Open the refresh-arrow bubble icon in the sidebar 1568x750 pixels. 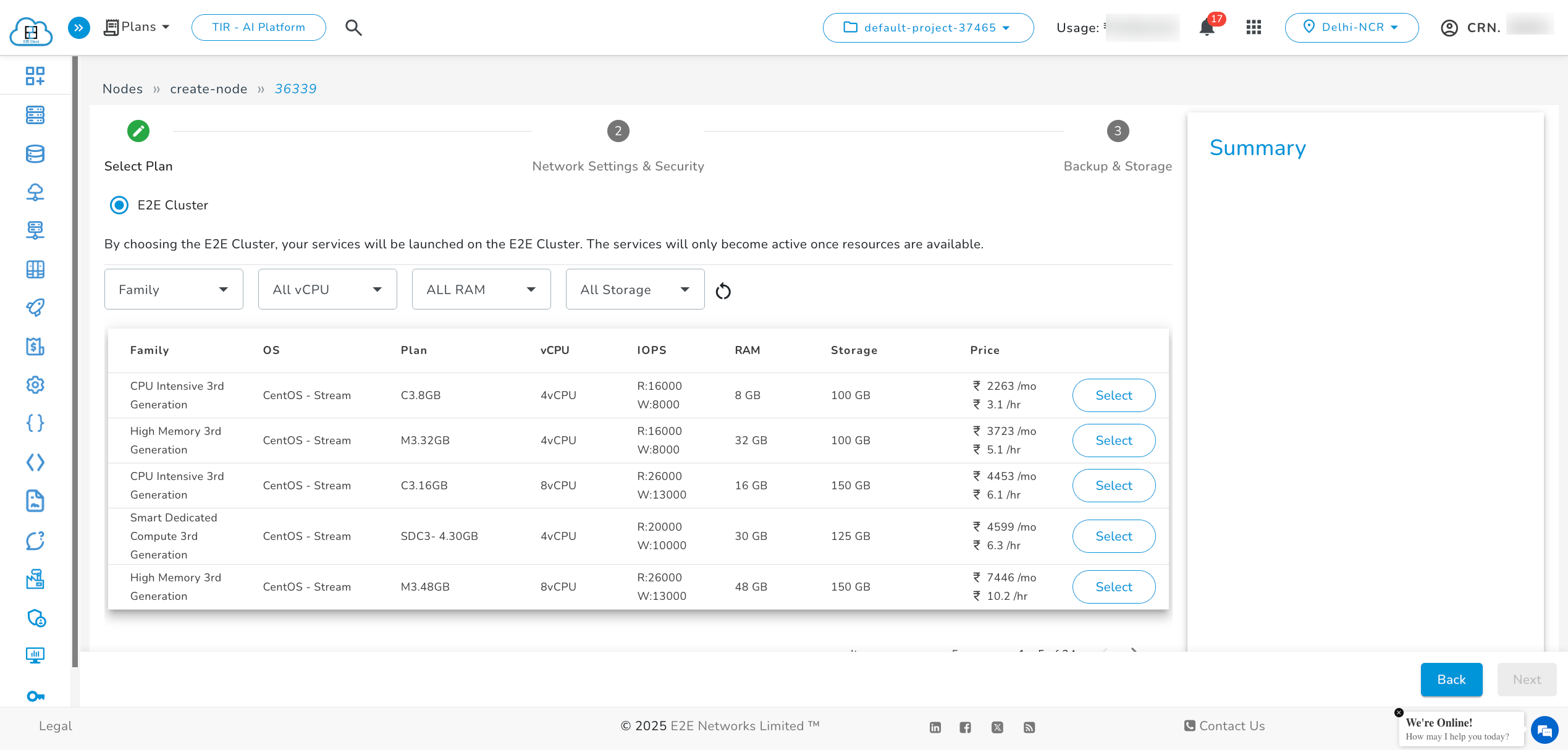tap(35, 541)
